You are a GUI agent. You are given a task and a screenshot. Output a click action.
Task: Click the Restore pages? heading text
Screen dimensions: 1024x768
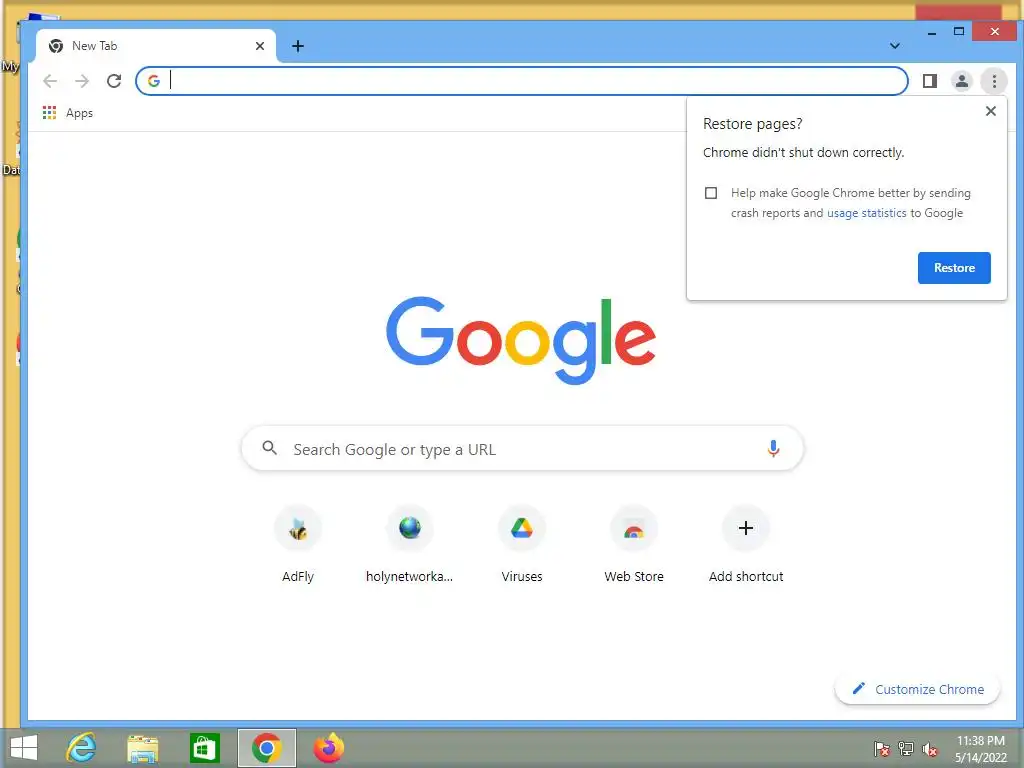click(752, 124)
